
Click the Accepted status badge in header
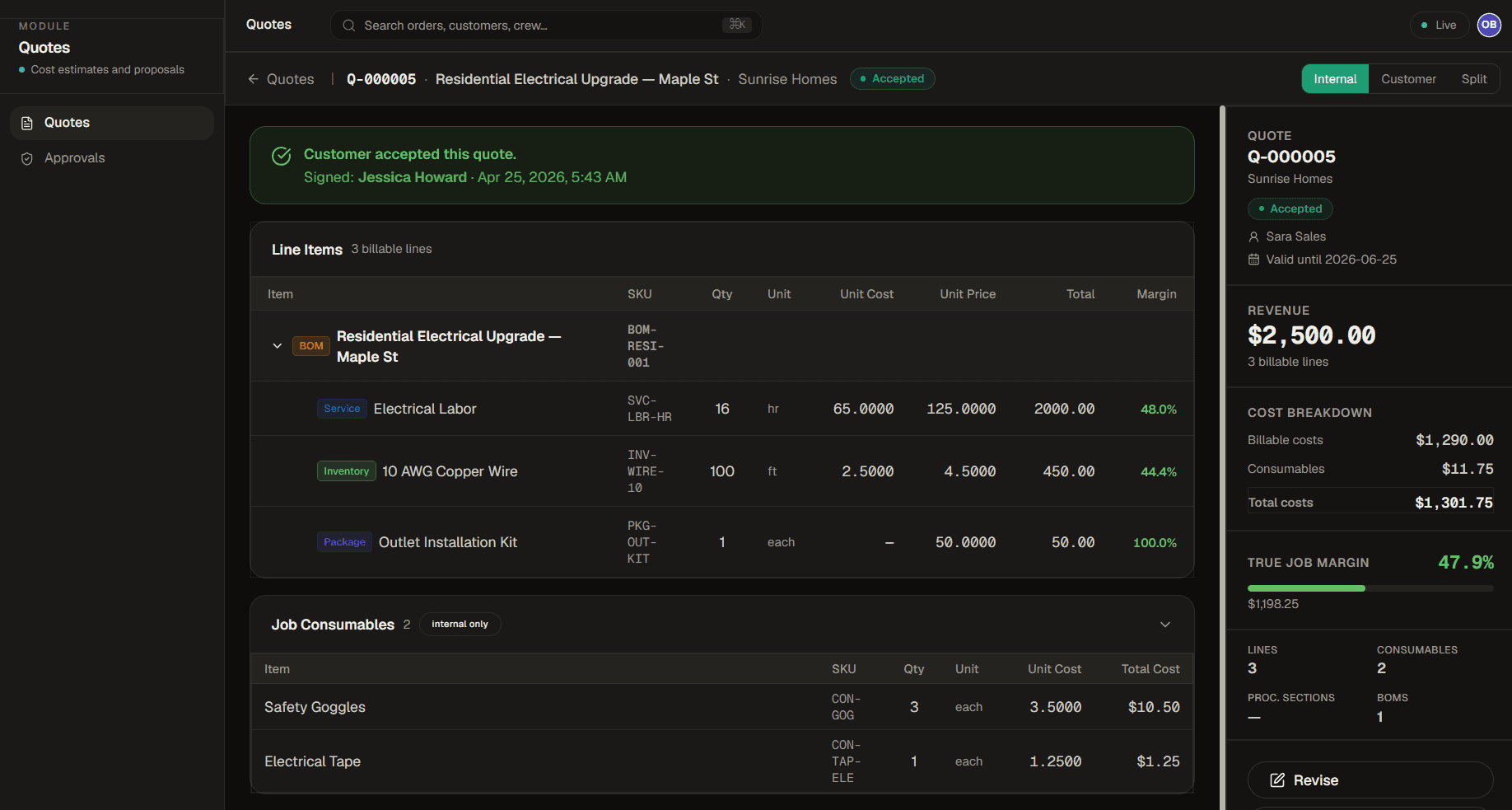(x=892, y=79)
